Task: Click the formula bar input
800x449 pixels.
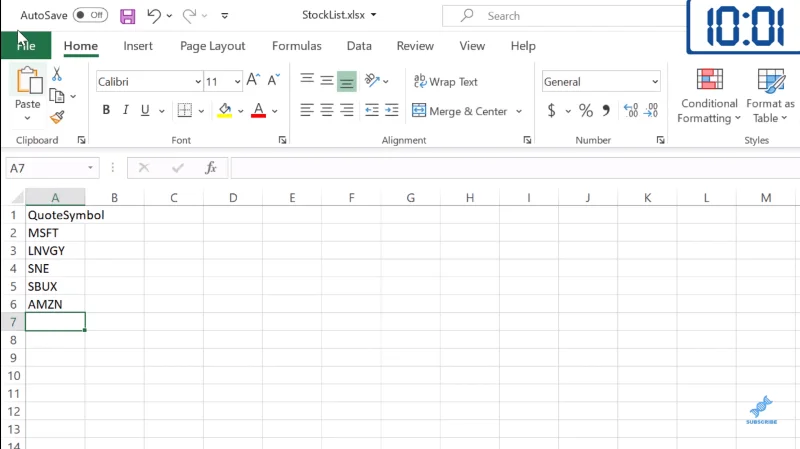Action: point(515,168)
